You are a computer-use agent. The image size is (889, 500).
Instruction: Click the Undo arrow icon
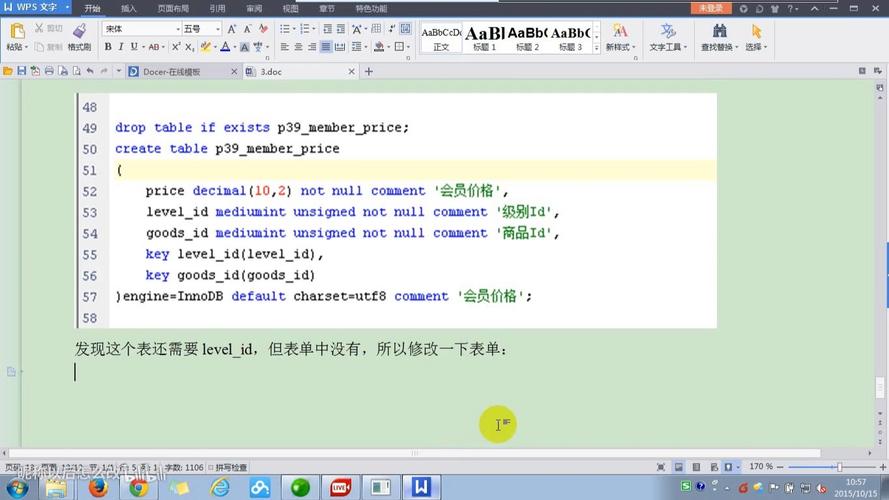[x=90, y=71]
